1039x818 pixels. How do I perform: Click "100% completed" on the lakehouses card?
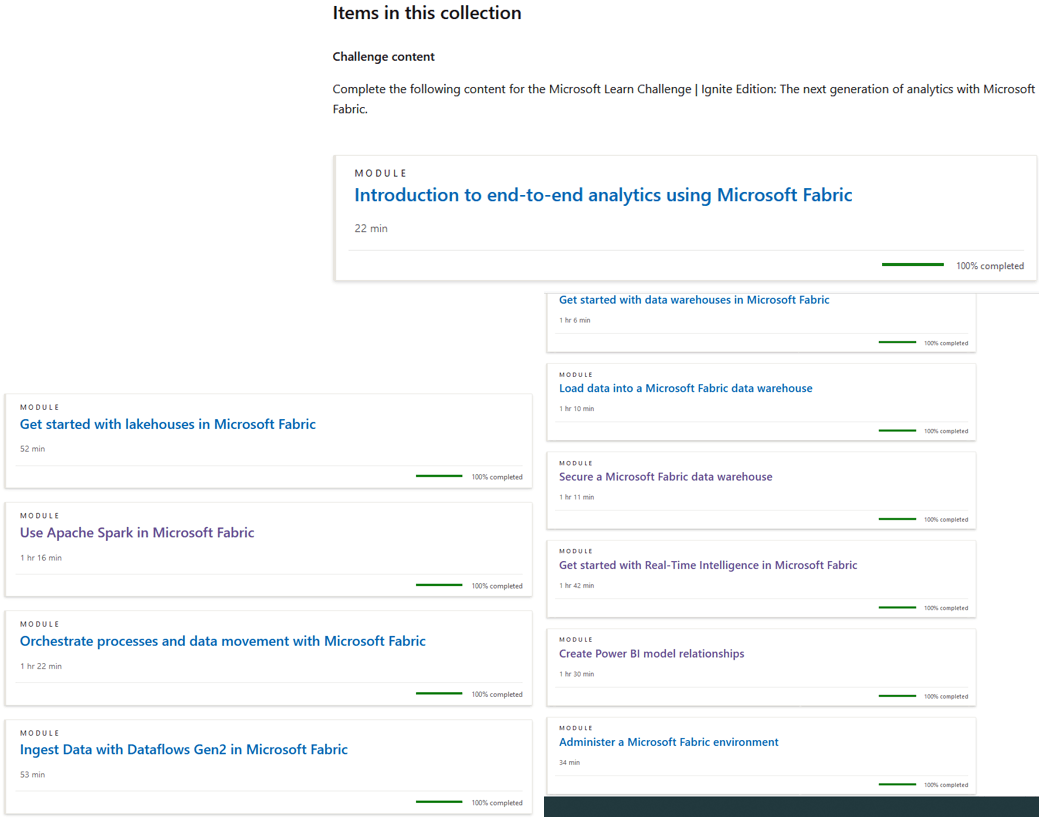pyautogui.click(x=497, y=477)
